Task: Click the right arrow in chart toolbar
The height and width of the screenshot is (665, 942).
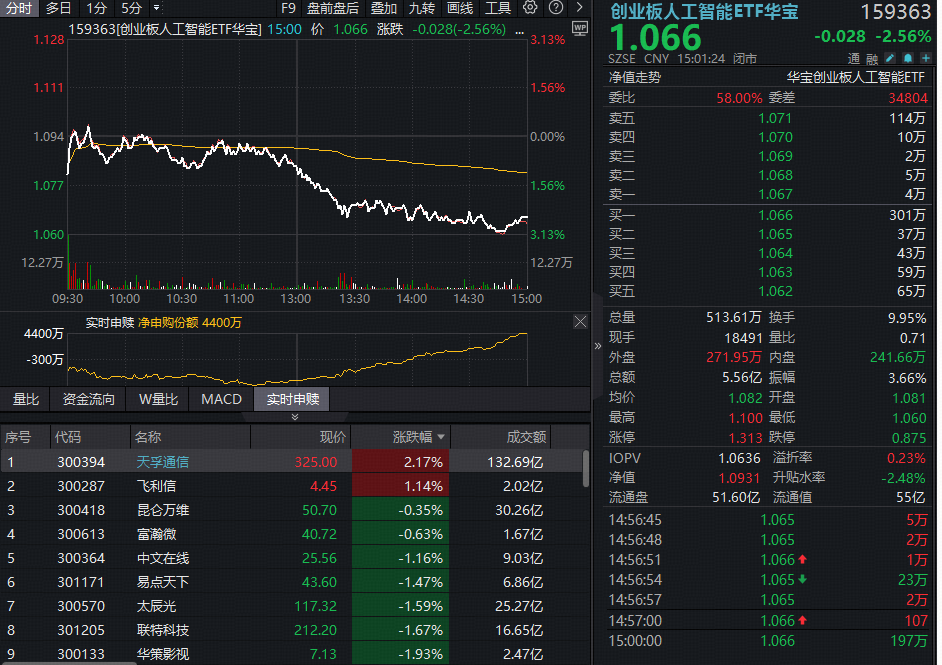Action: [x=580, y=8]
